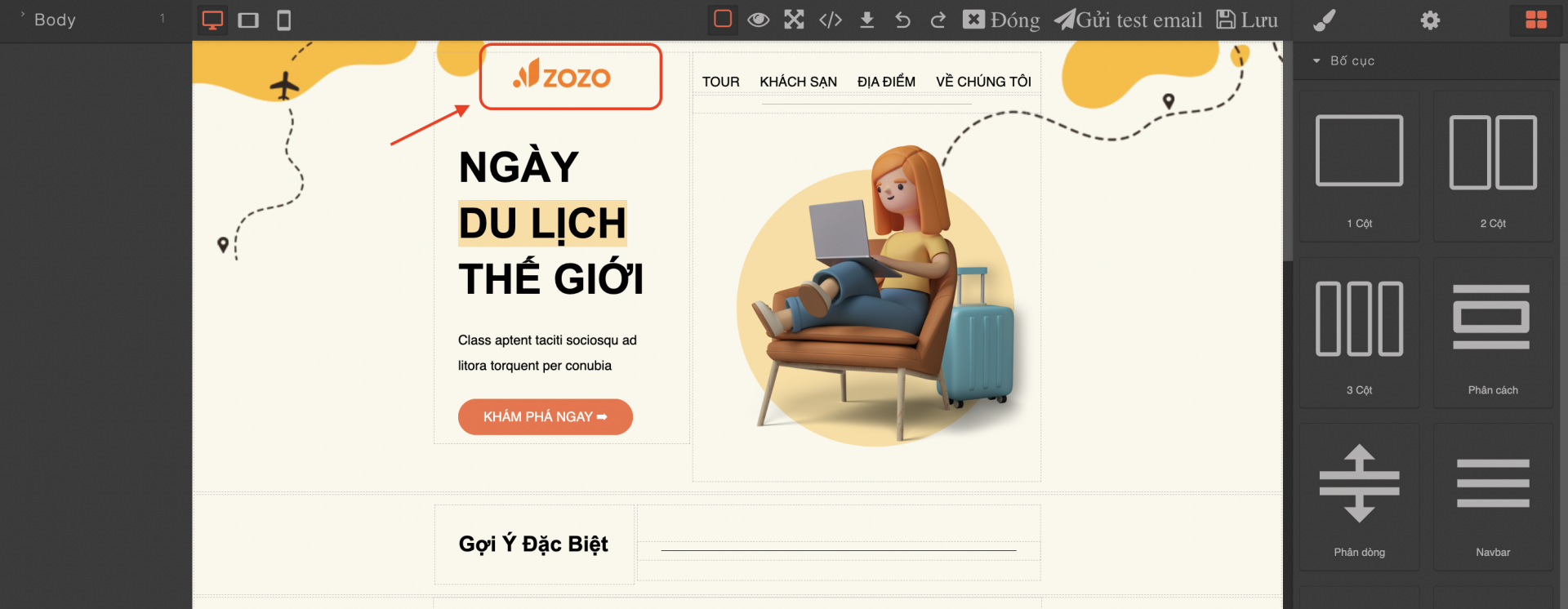The width and height of the screenshot is (1568, 609).
Task: Open the settings gear tab
Action: click(1430, 20)
